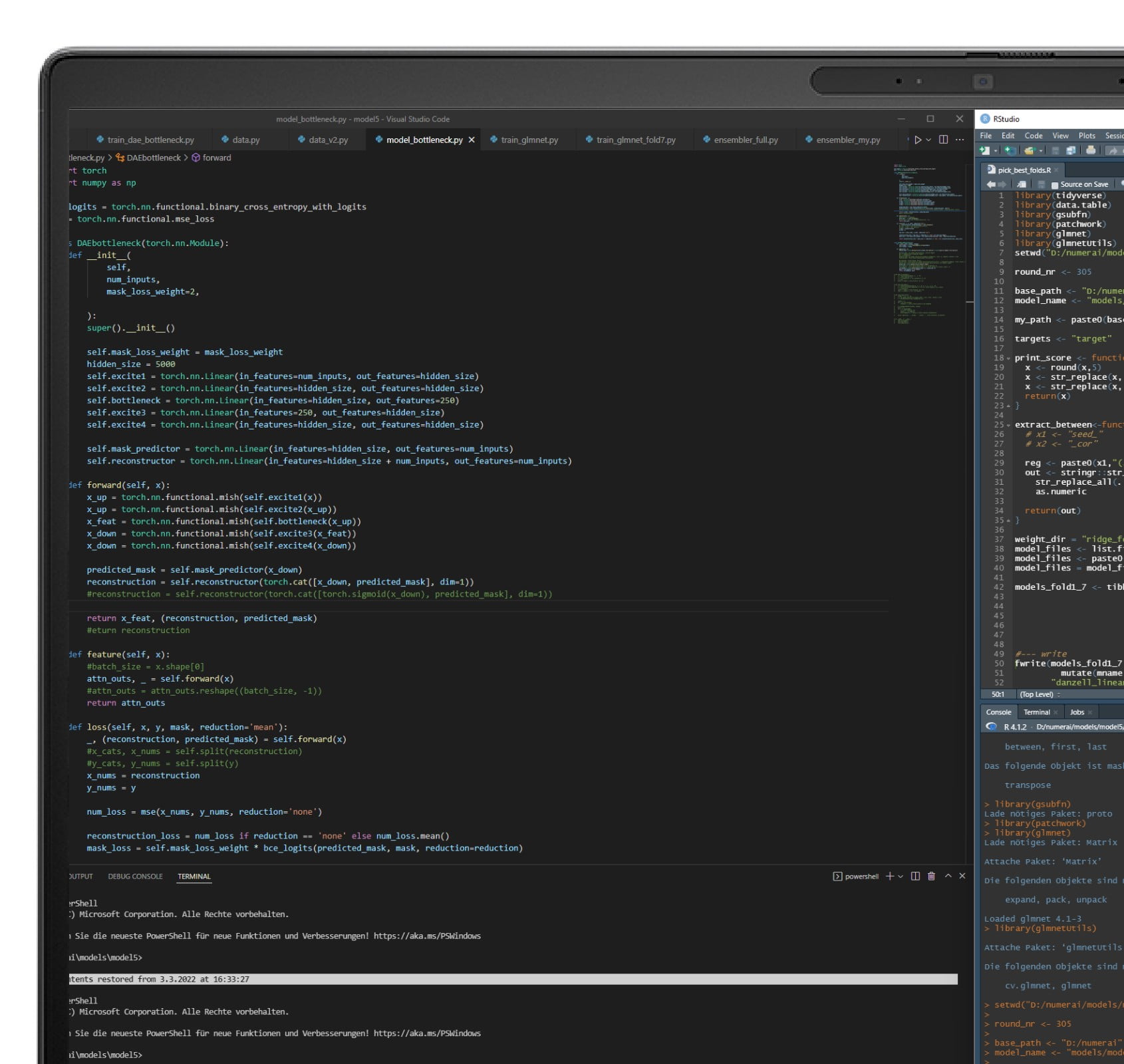Enable the Source on Save checkbox
Viewport: 1124px width, 1064px height.
(1055, 185)
